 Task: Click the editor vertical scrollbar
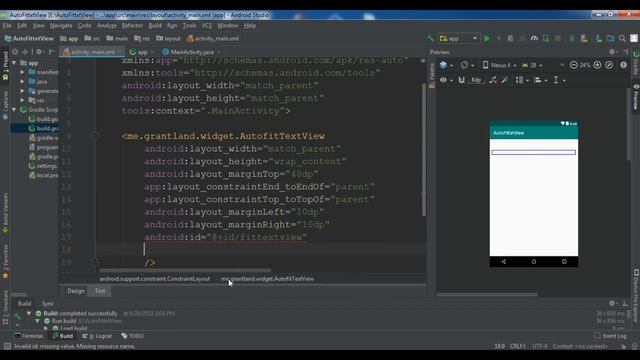tap(424, 149)
